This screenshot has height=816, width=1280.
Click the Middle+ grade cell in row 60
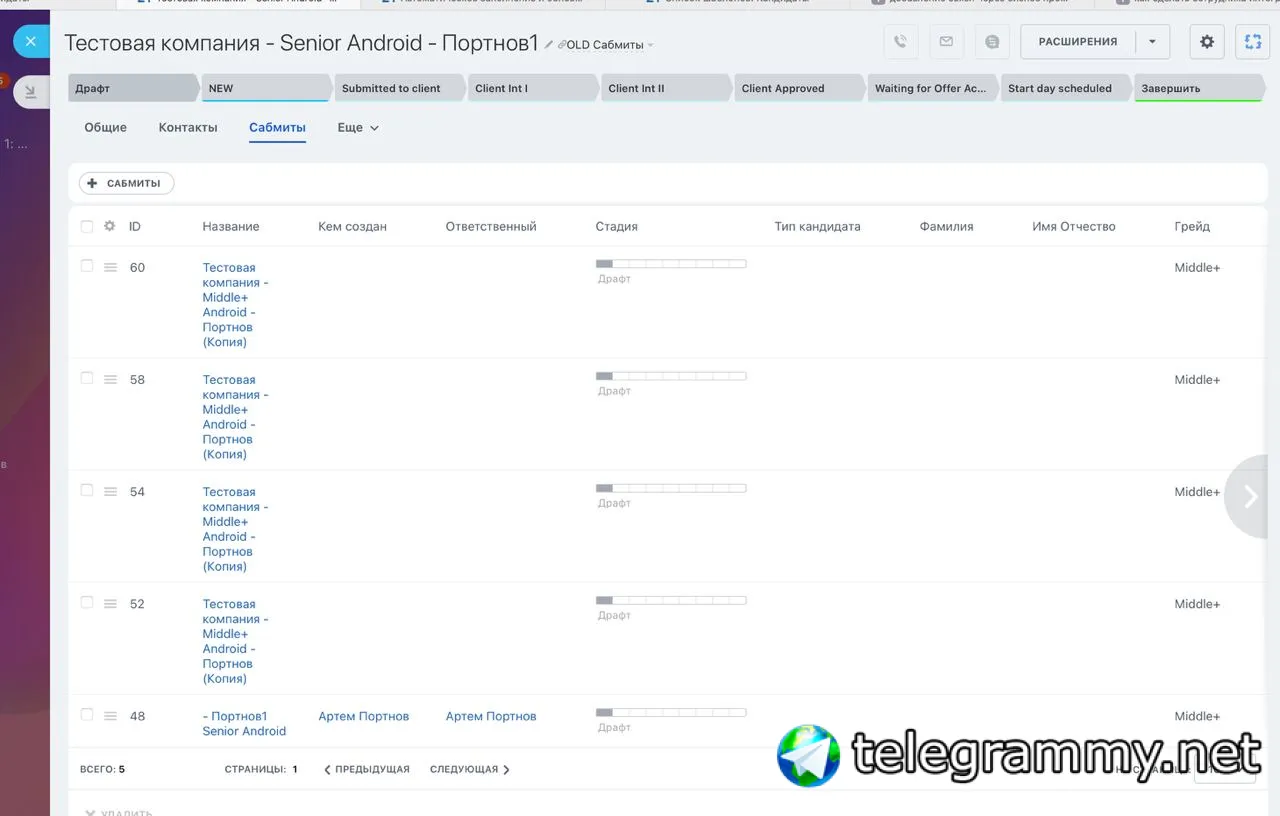(x=1197, y=268)
